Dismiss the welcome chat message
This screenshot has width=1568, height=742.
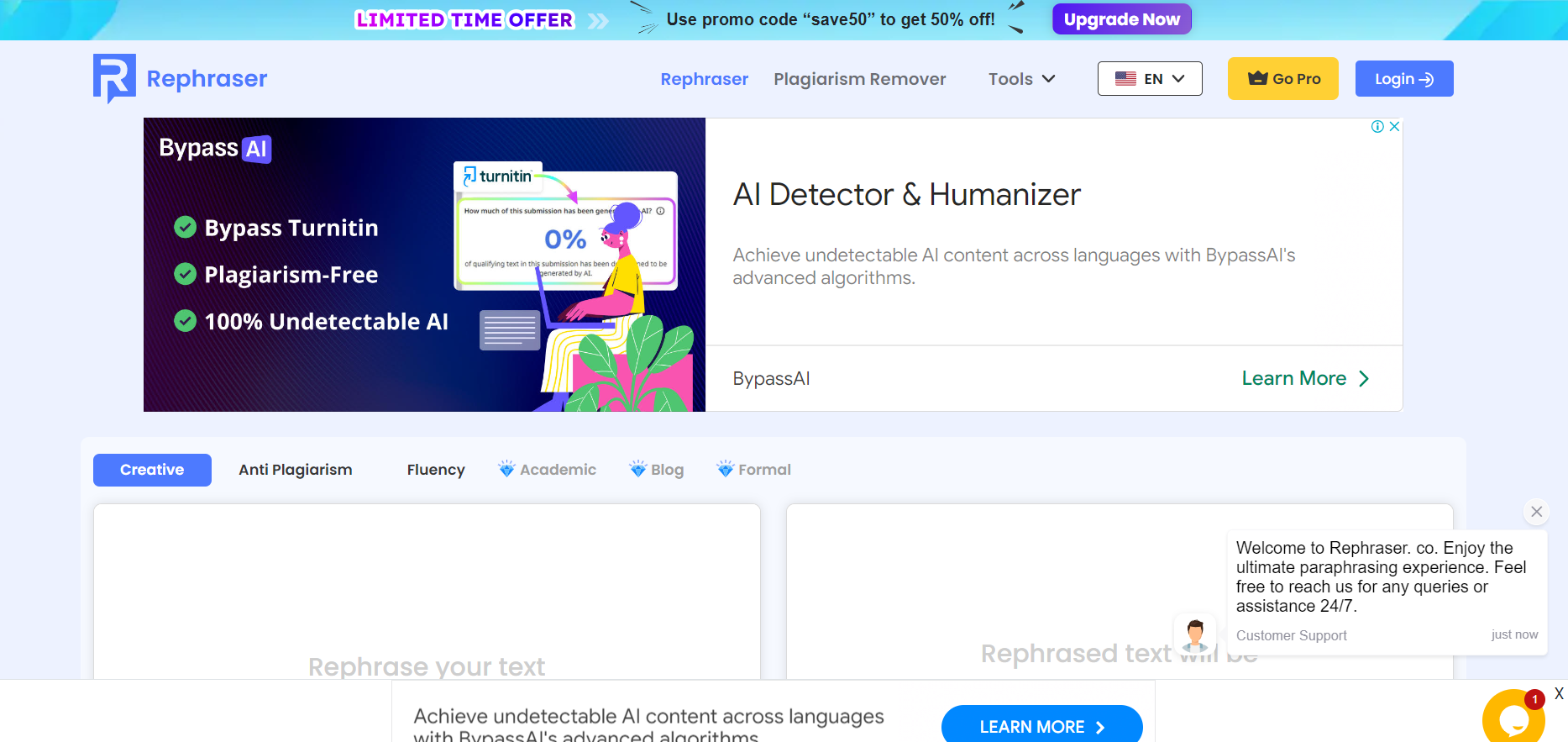tap(1536, 512)
